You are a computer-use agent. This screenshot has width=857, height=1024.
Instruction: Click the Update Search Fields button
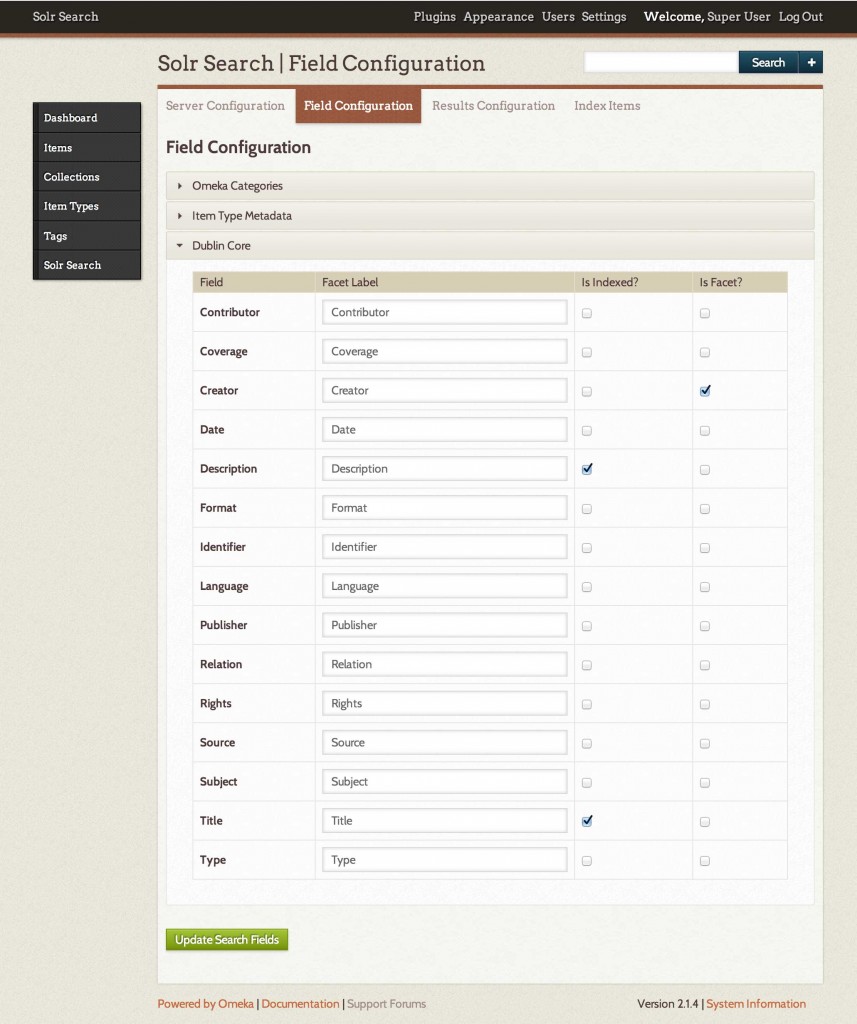(227, 939)
